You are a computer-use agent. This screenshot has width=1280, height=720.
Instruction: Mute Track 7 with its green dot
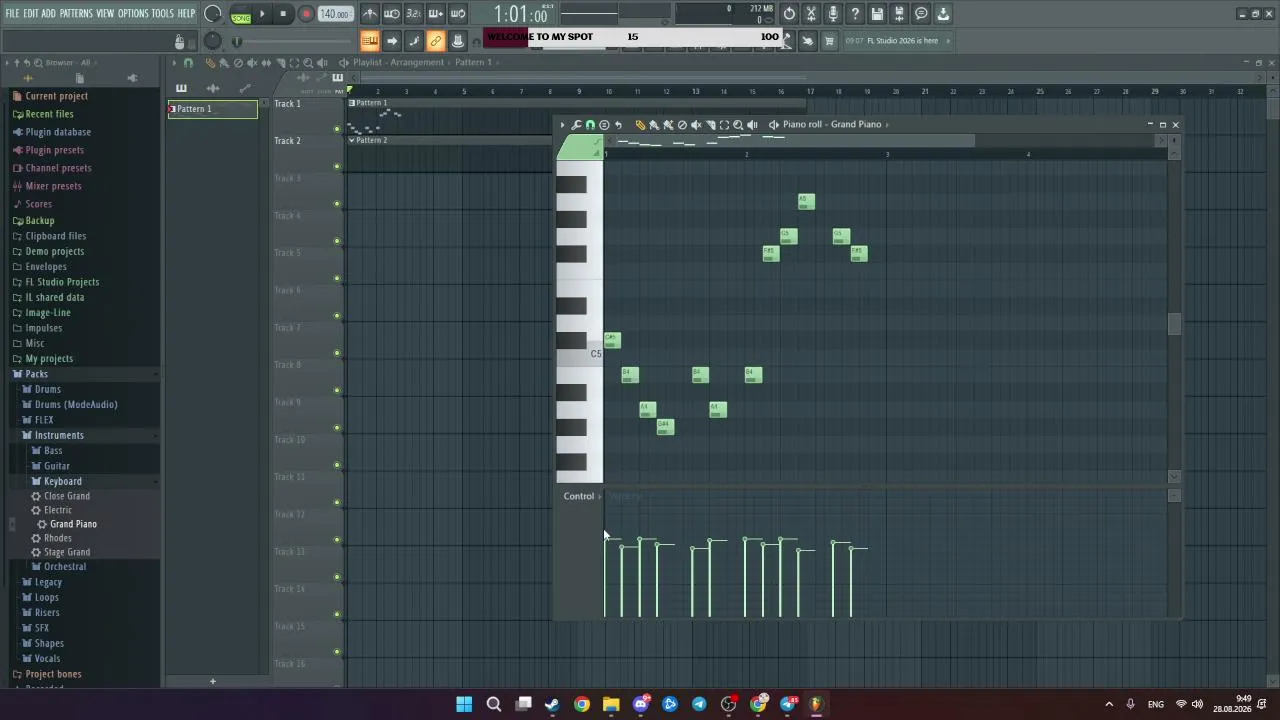tap(337, 353)
